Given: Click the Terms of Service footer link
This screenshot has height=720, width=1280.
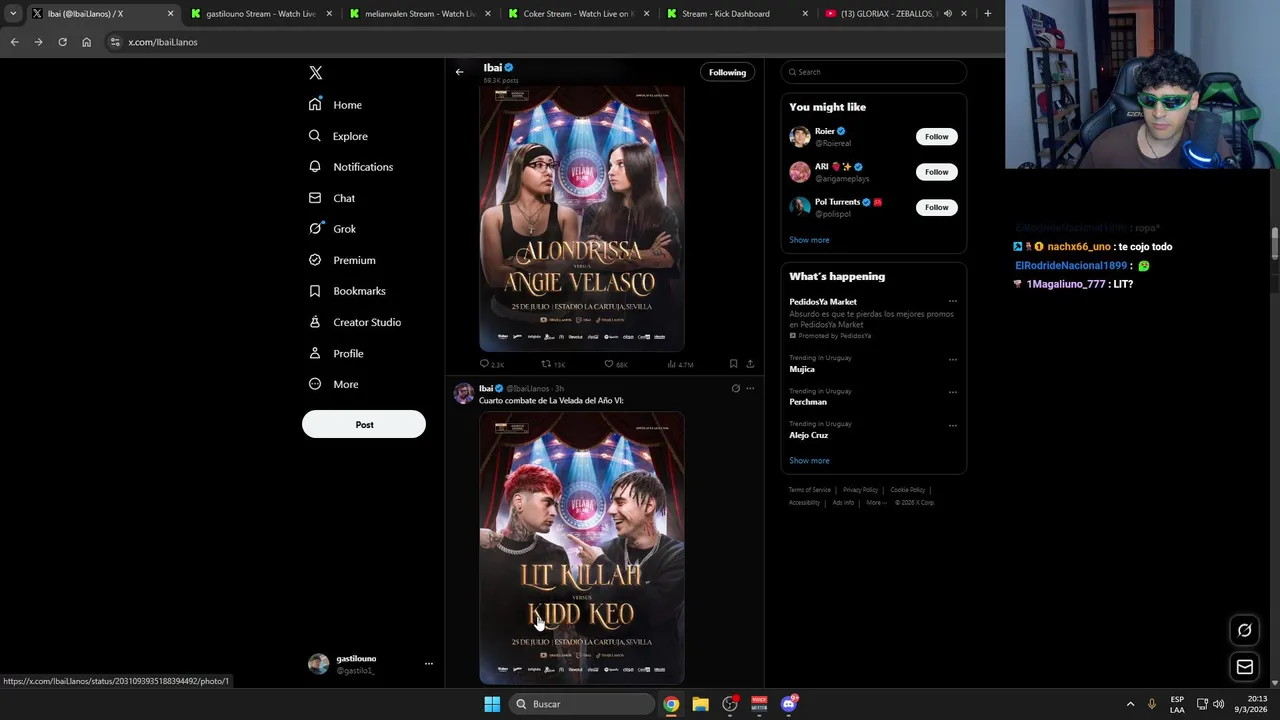Looking at the screenshot, I should [809, 490].
